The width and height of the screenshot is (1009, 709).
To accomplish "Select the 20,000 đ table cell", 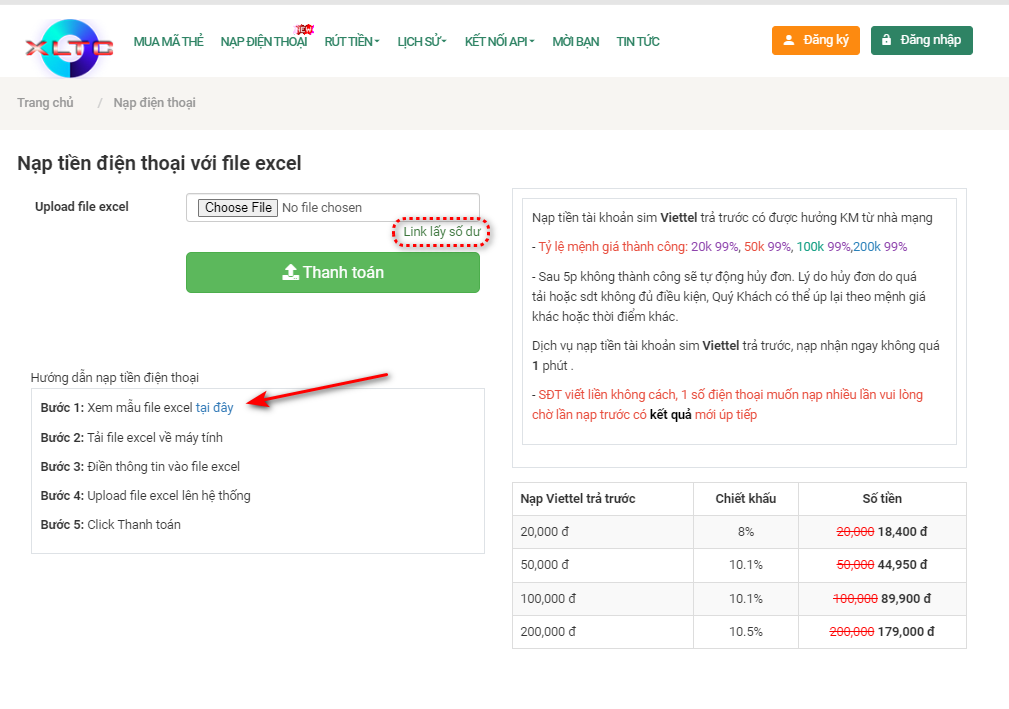I will [x=602, y=532].
